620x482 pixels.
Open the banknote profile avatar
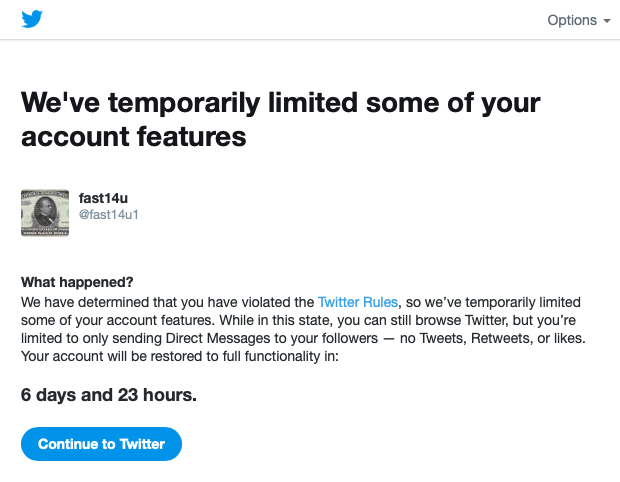45,213
